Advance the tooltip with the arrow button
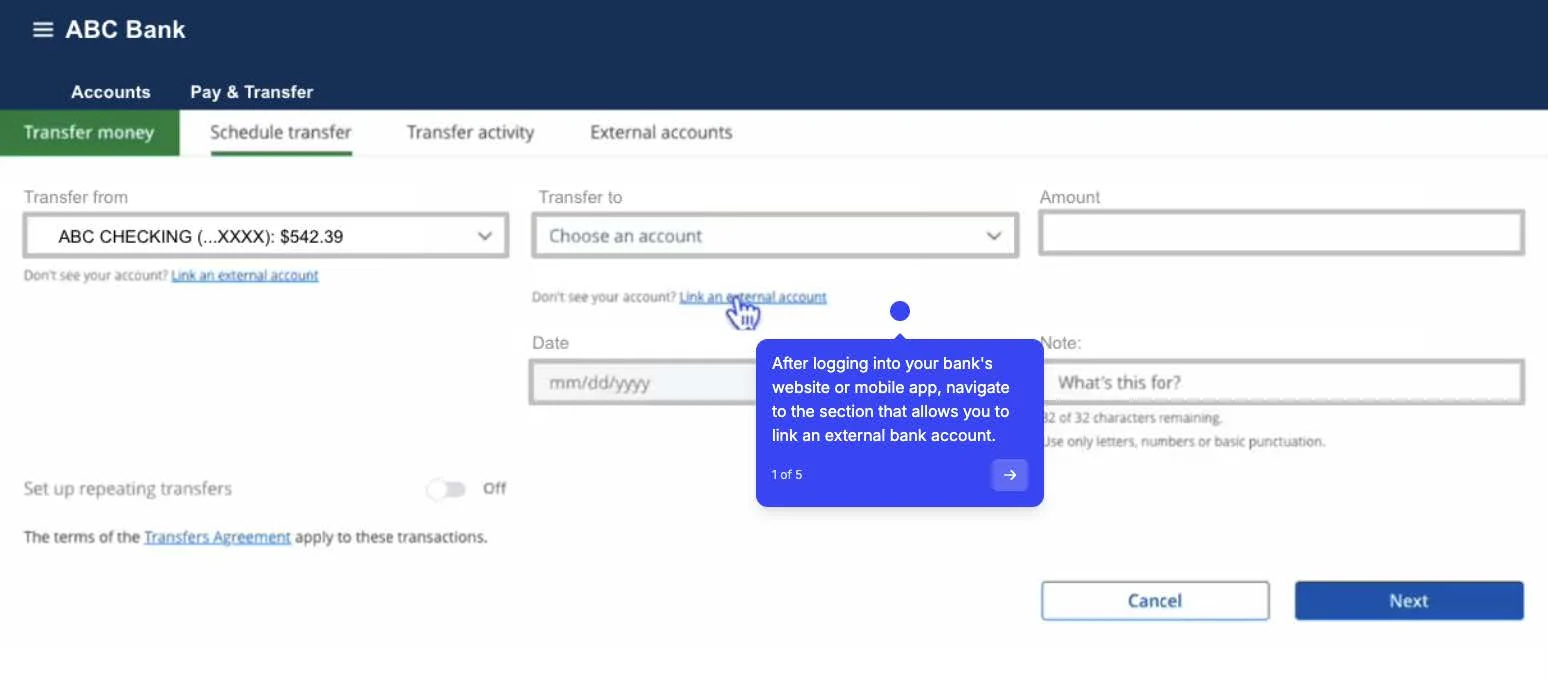The image size is (1548, 677). (1009, 475)
